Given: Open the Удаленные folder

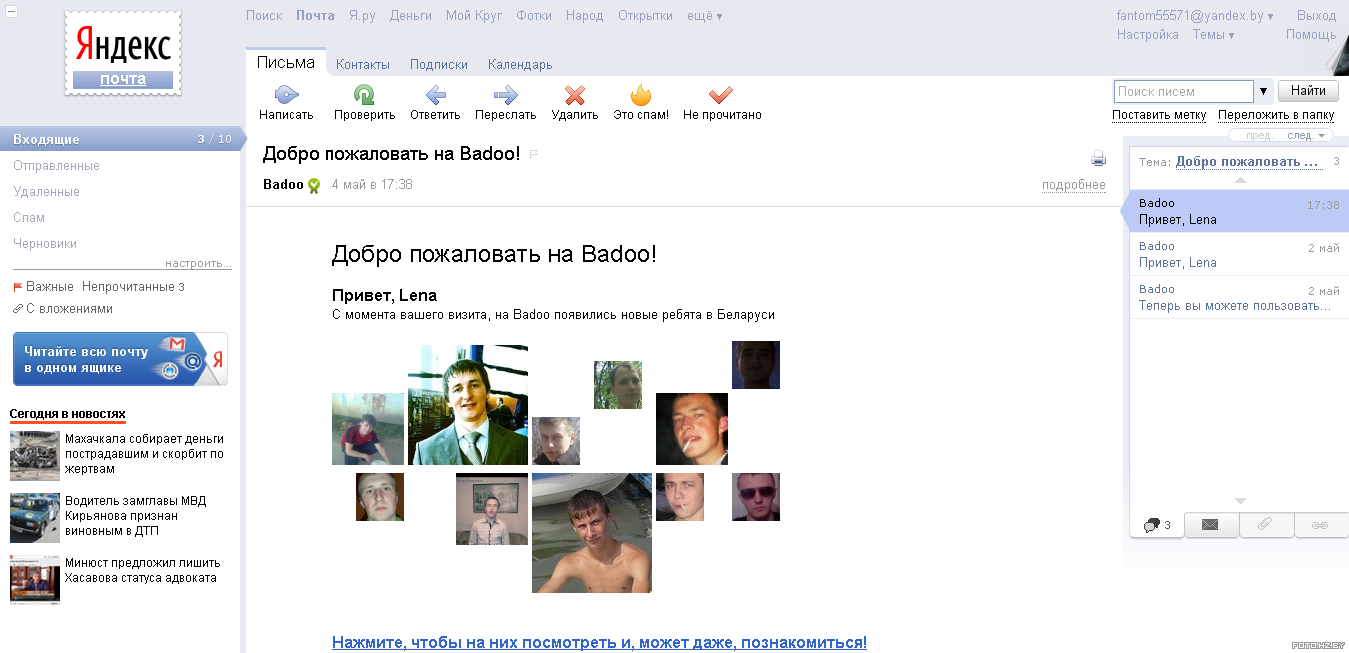Looking at the screenshot, I should click(47, 192).
